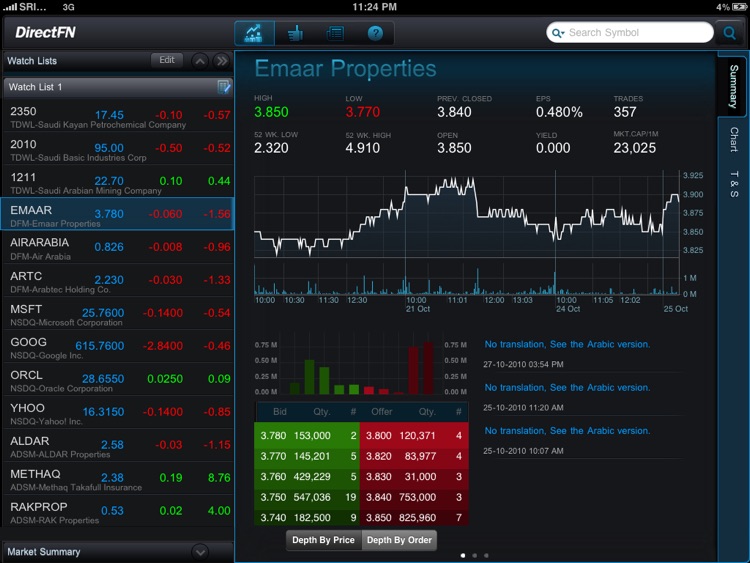Open news link dated 25-10-2010 11:20 AM

coord(567,387)
